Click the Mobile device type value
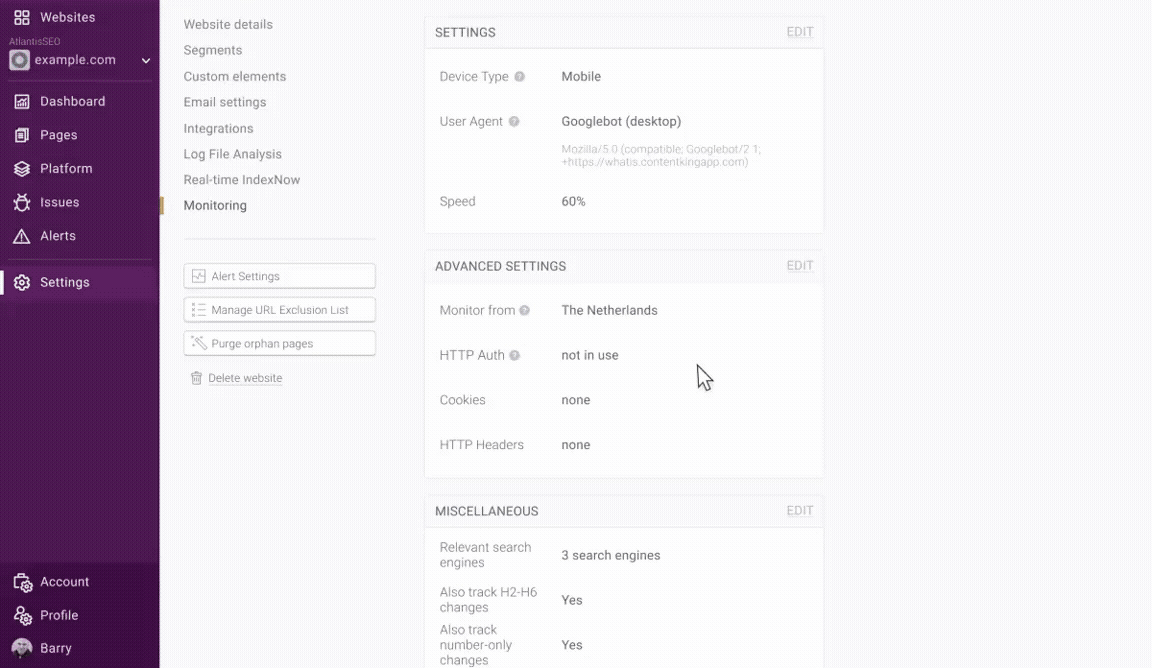 click(x=581, y=76)
